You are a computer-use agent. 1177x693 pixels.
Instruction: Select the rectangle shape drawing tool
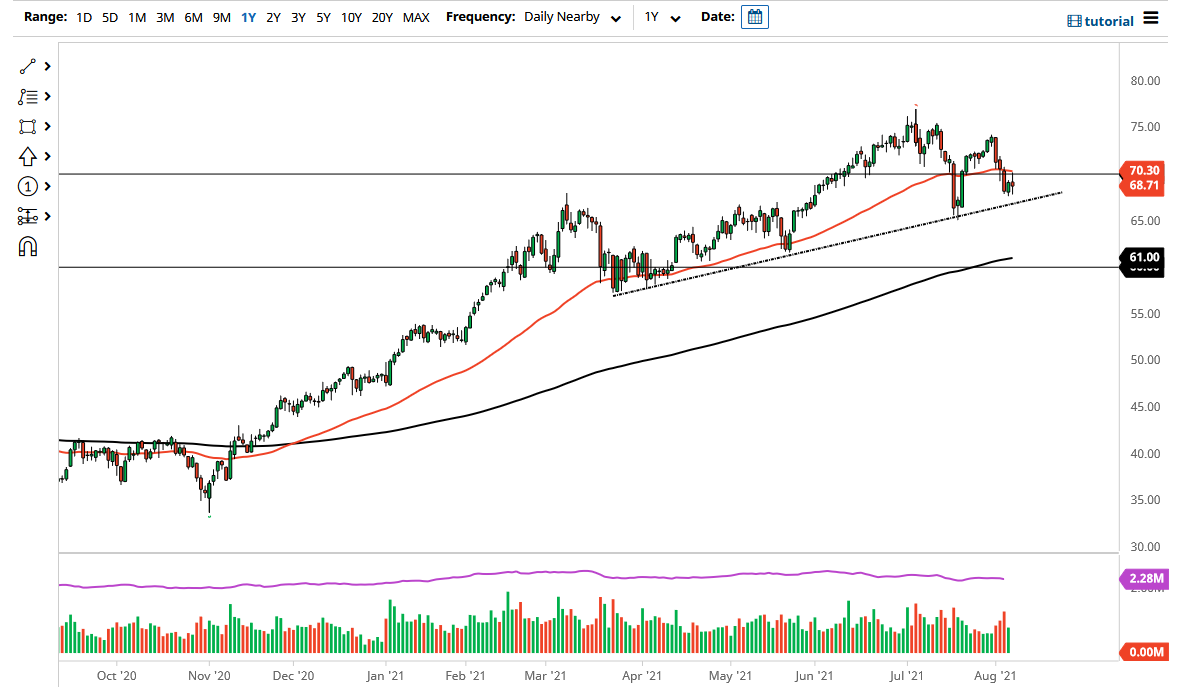click(x=28, y=126)
